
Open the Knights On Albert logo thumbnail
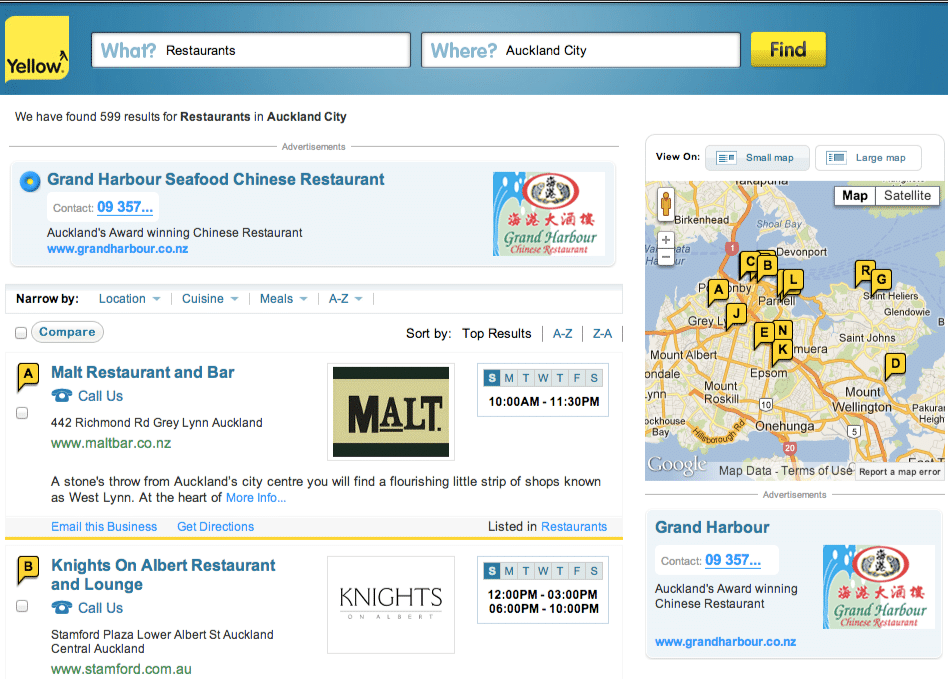pos(391,605)
